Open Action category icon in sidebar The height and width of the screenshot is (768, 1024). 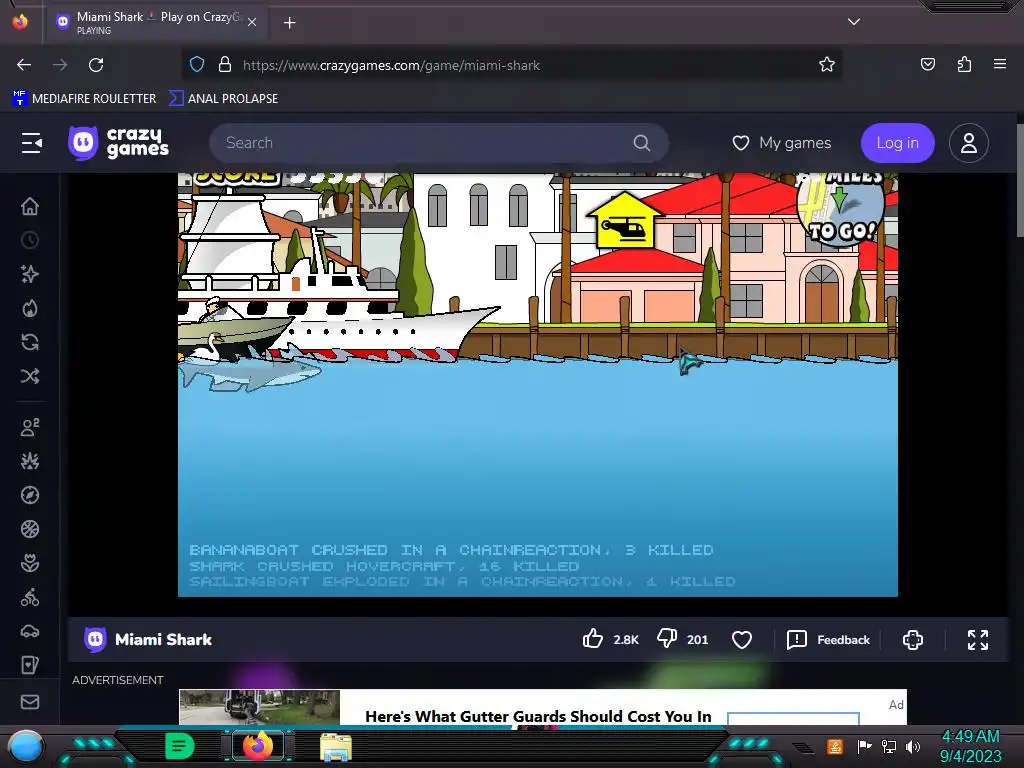[30, 461]
